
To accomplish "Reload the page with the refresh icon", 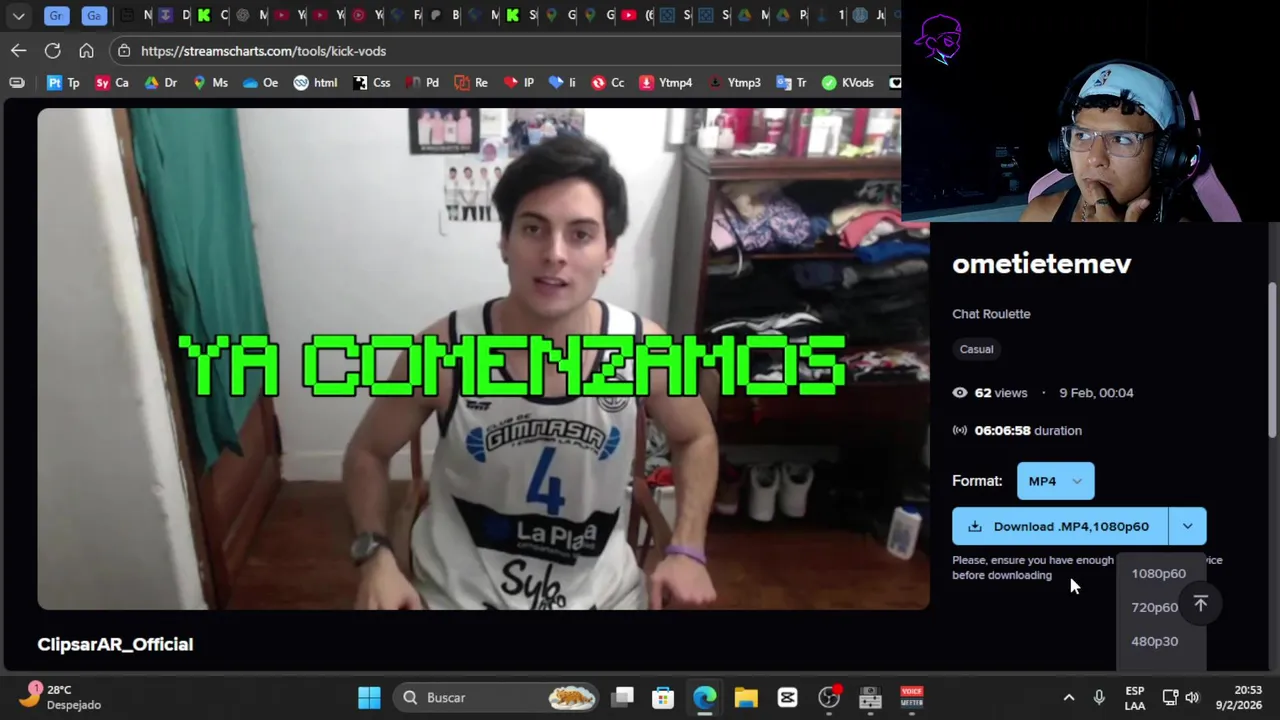I will click(x=53, y=50).
